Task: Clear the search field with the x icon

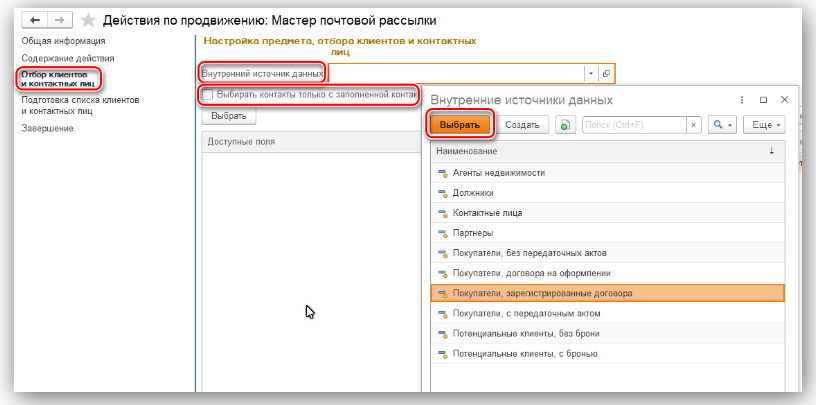Action: (x=693, y=125)
